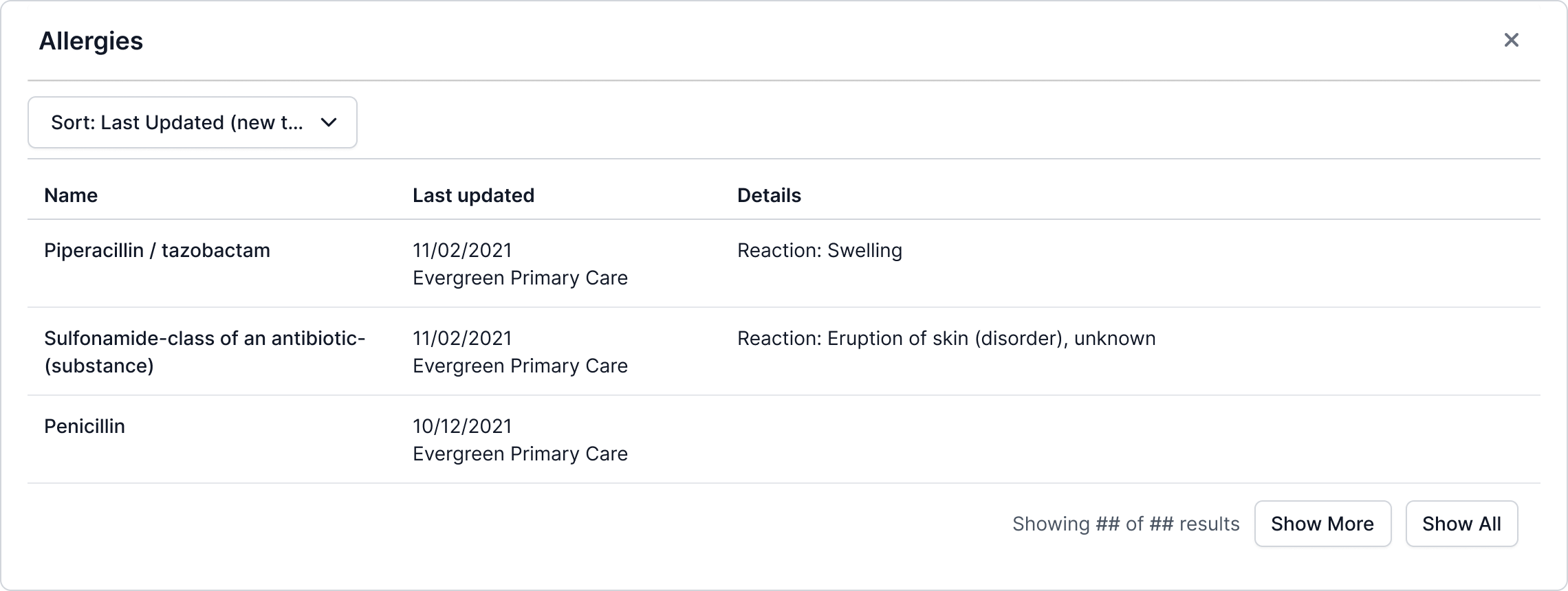Select the Piperacillin / tazobactam allergy name
The width and height of the screenshot is (1568, 591).
(x=157, y=251)
